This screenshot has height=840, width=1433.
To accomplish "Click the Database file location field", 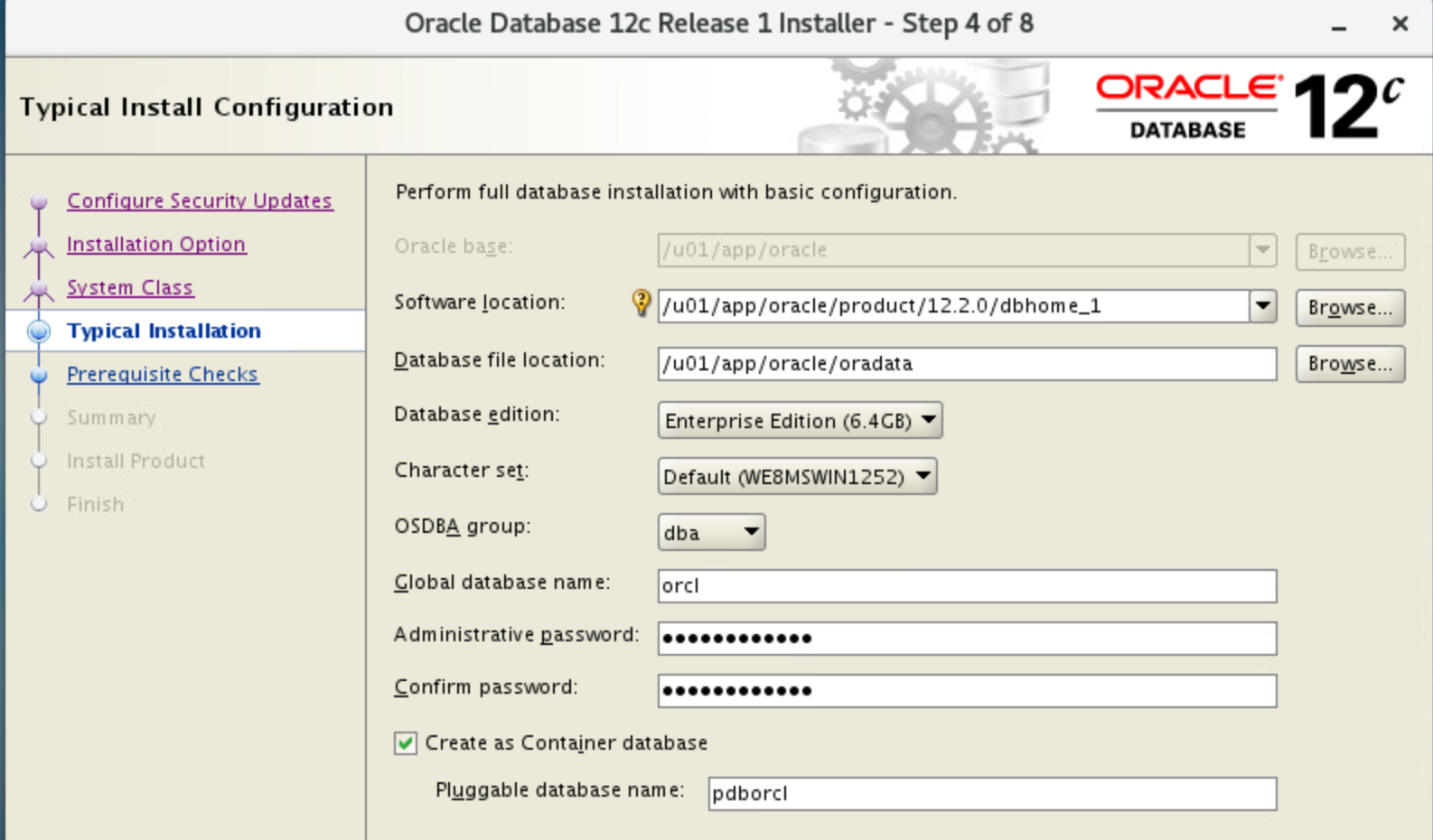I will click(967, 364).
